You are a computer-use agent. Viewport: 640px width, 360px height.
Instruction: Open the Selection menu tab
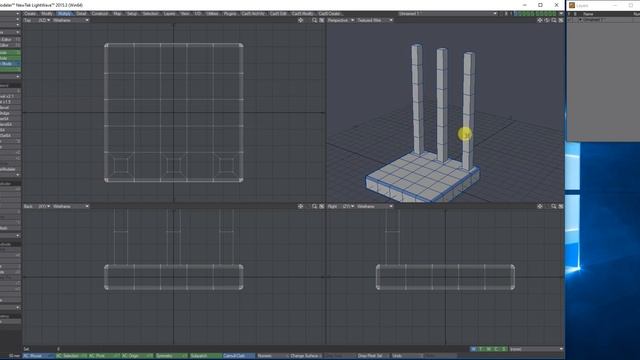[x=150, y=13]
